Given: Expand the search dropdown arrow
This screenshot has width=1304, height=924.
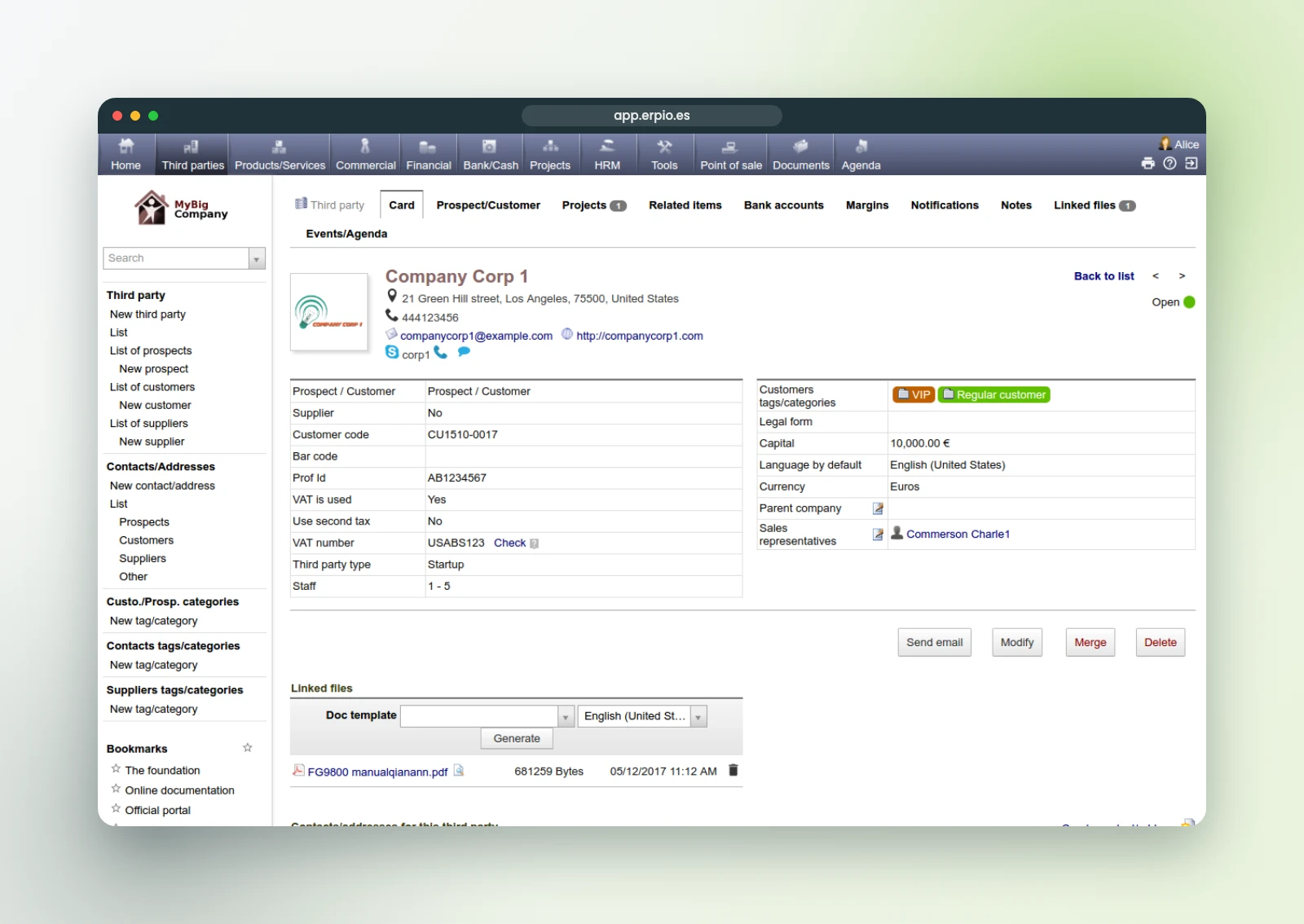Looking at the screenshot, I should [257, 258].
